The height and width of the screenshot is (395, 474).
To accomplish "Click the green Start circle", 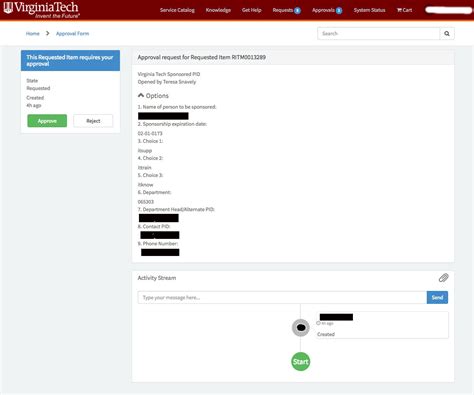I will [301, 362].
